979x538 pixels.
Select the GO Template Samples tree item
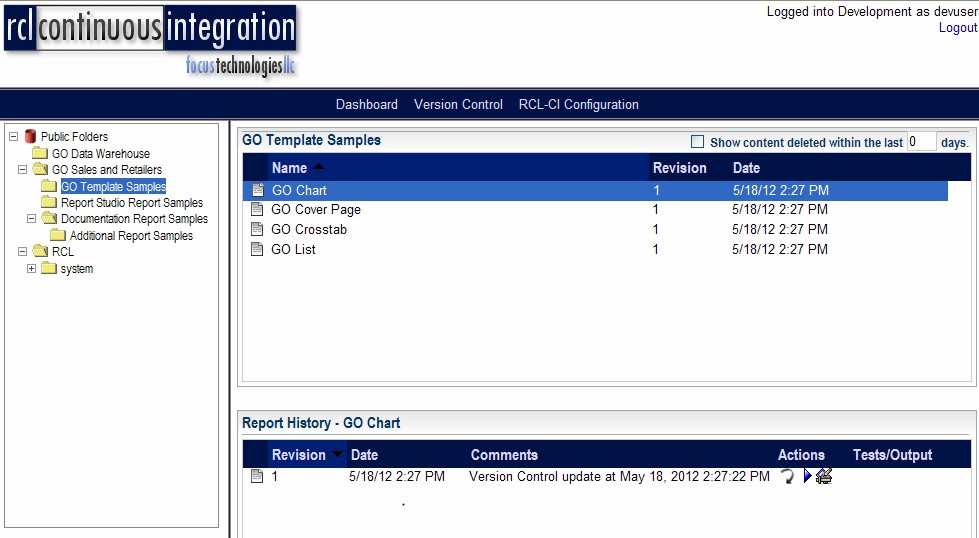(113, 186)
